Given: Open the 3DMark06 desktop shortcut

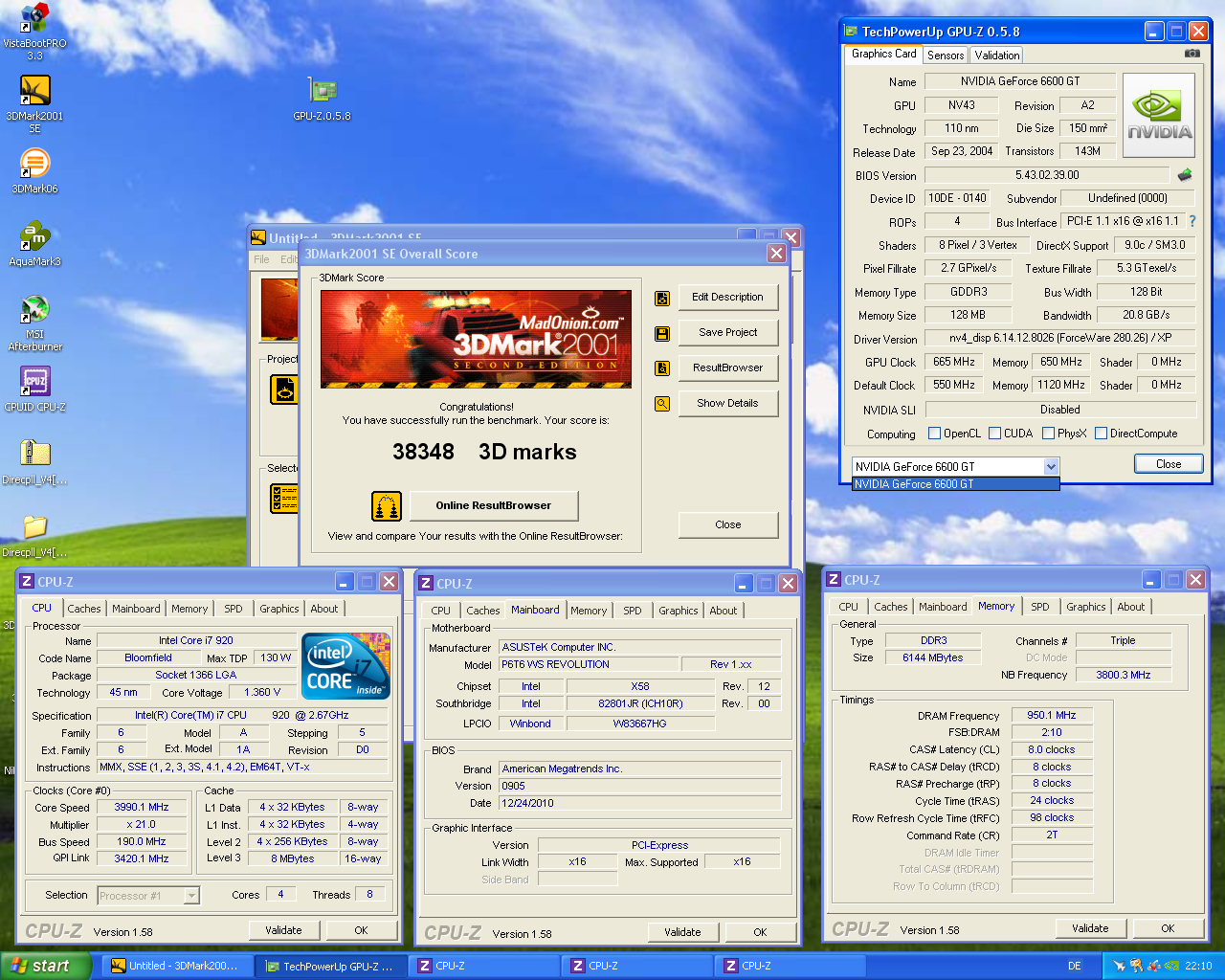Looking at the screenshot, I should [x=34, y=163].
